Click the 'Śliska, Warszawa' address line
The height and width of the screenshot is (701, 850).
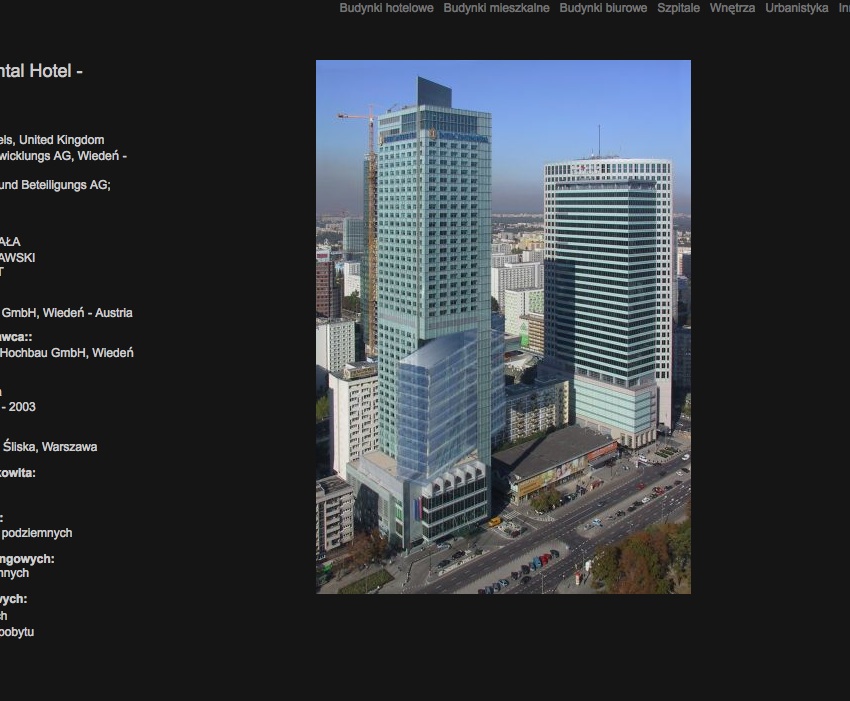coord(49,447)
